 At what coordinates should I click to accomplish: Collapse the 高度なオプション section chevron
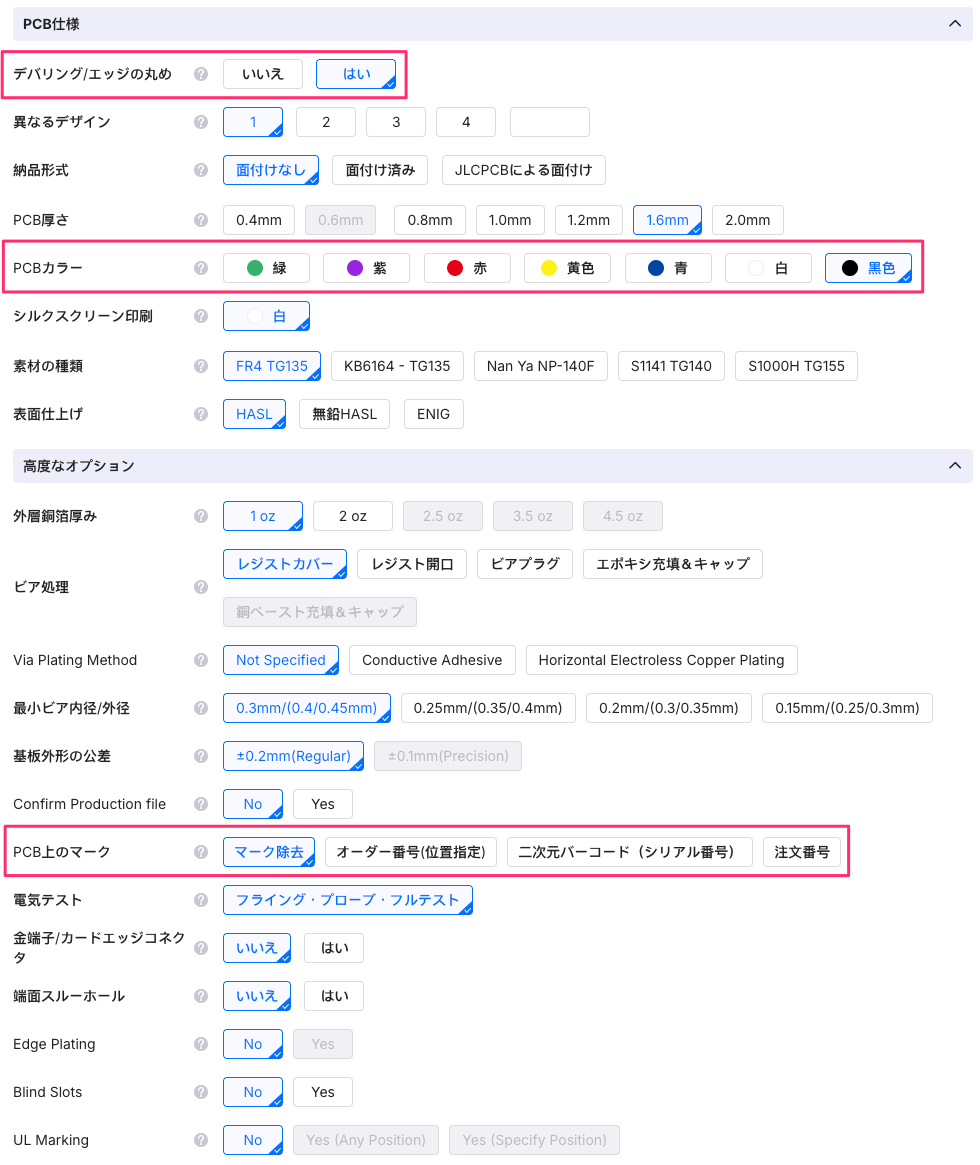[x=953, y=466]
